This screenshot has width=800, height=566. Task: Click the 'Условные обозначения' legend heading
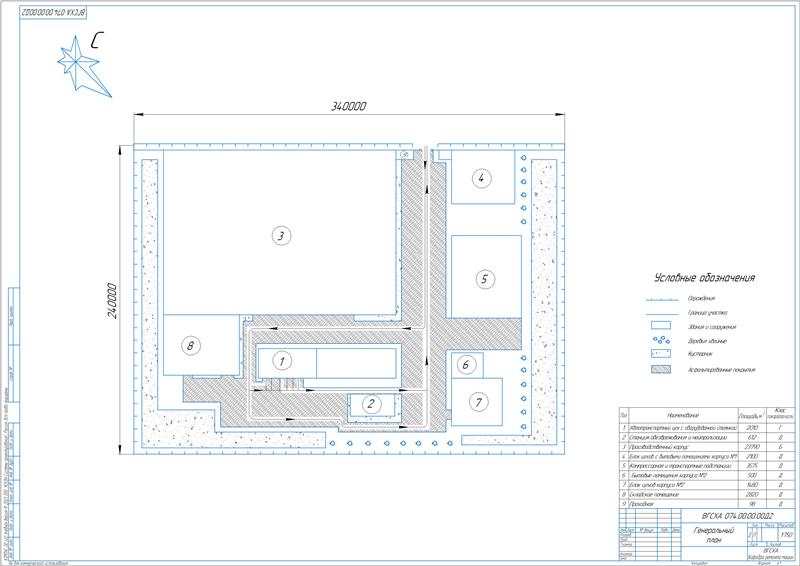point(704,278)
